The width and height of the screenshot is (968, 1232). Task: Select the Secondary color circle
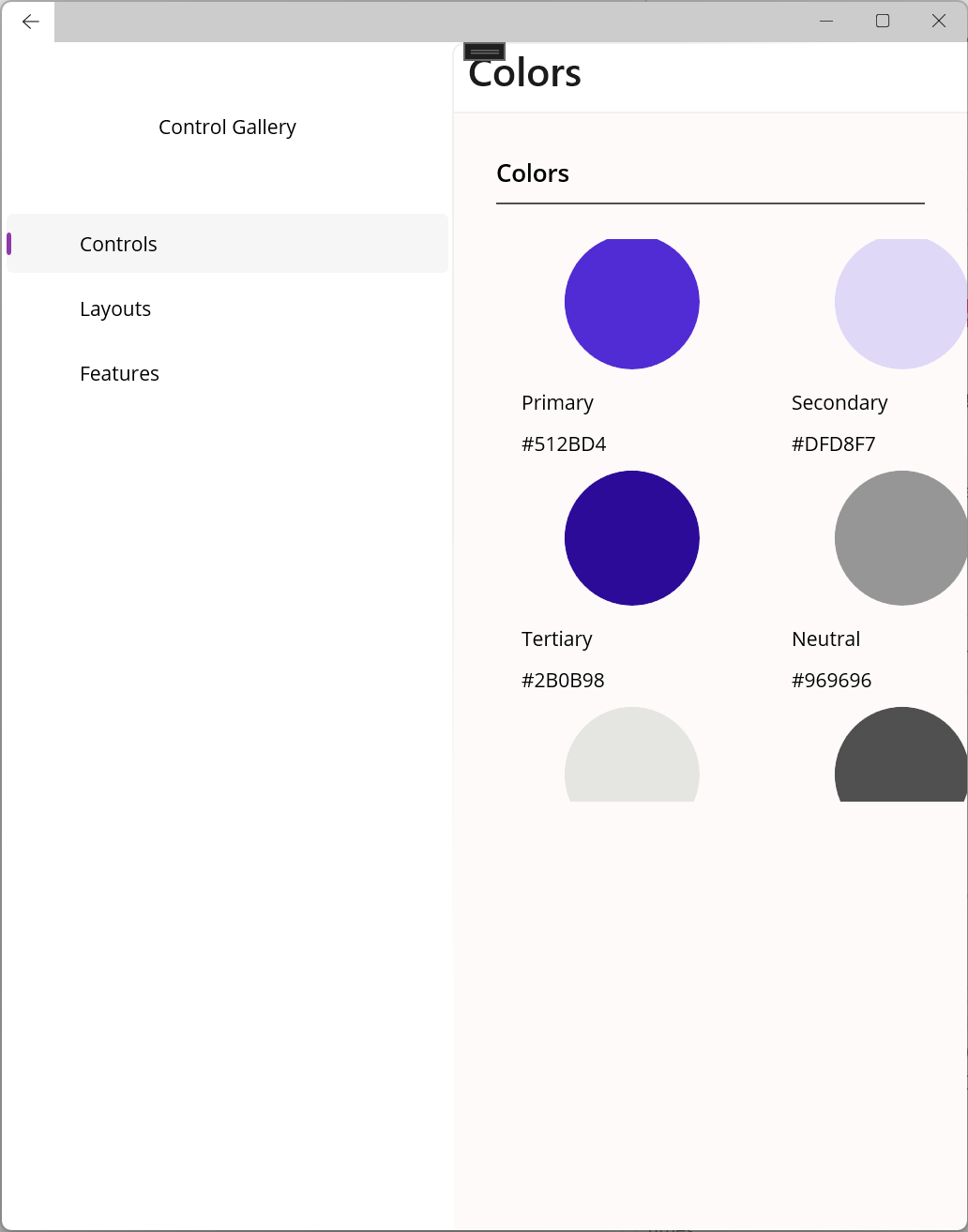(900, 302)
